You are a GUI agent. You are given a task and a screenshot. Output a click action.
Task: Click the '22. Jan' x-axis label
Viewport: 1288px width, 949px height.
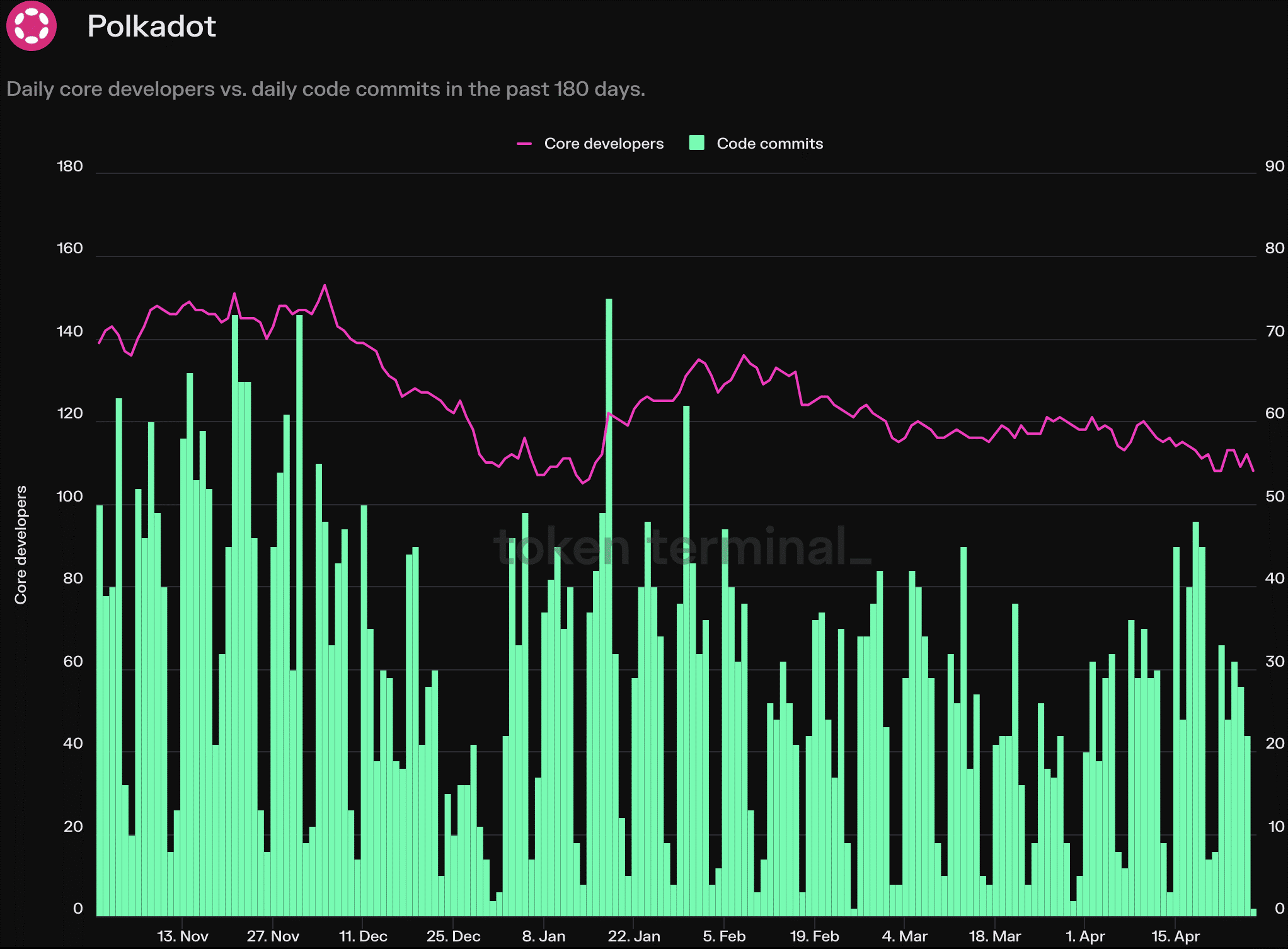[634, 936]
